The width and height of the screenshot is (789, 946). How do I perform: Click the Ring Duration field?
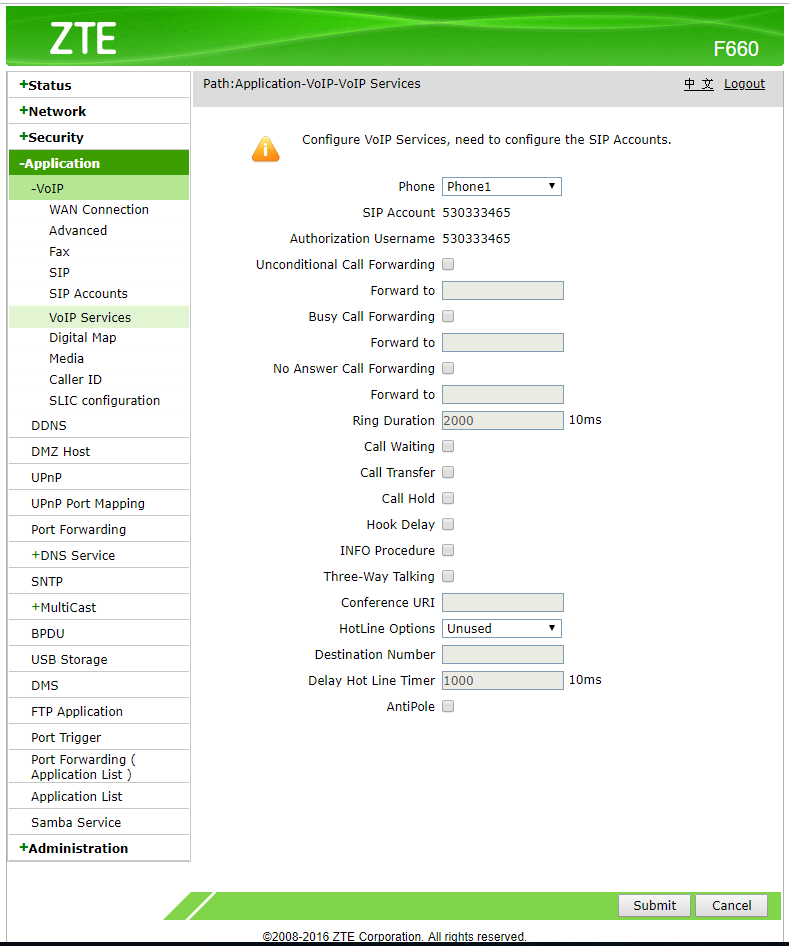point(502,420)
